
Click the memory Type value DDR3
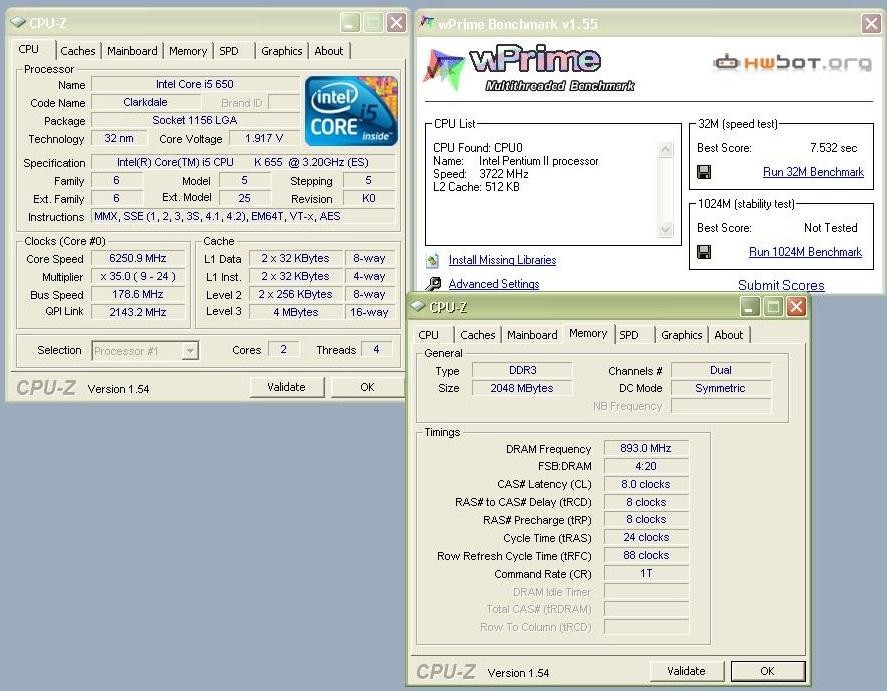[x=522, y=370]
